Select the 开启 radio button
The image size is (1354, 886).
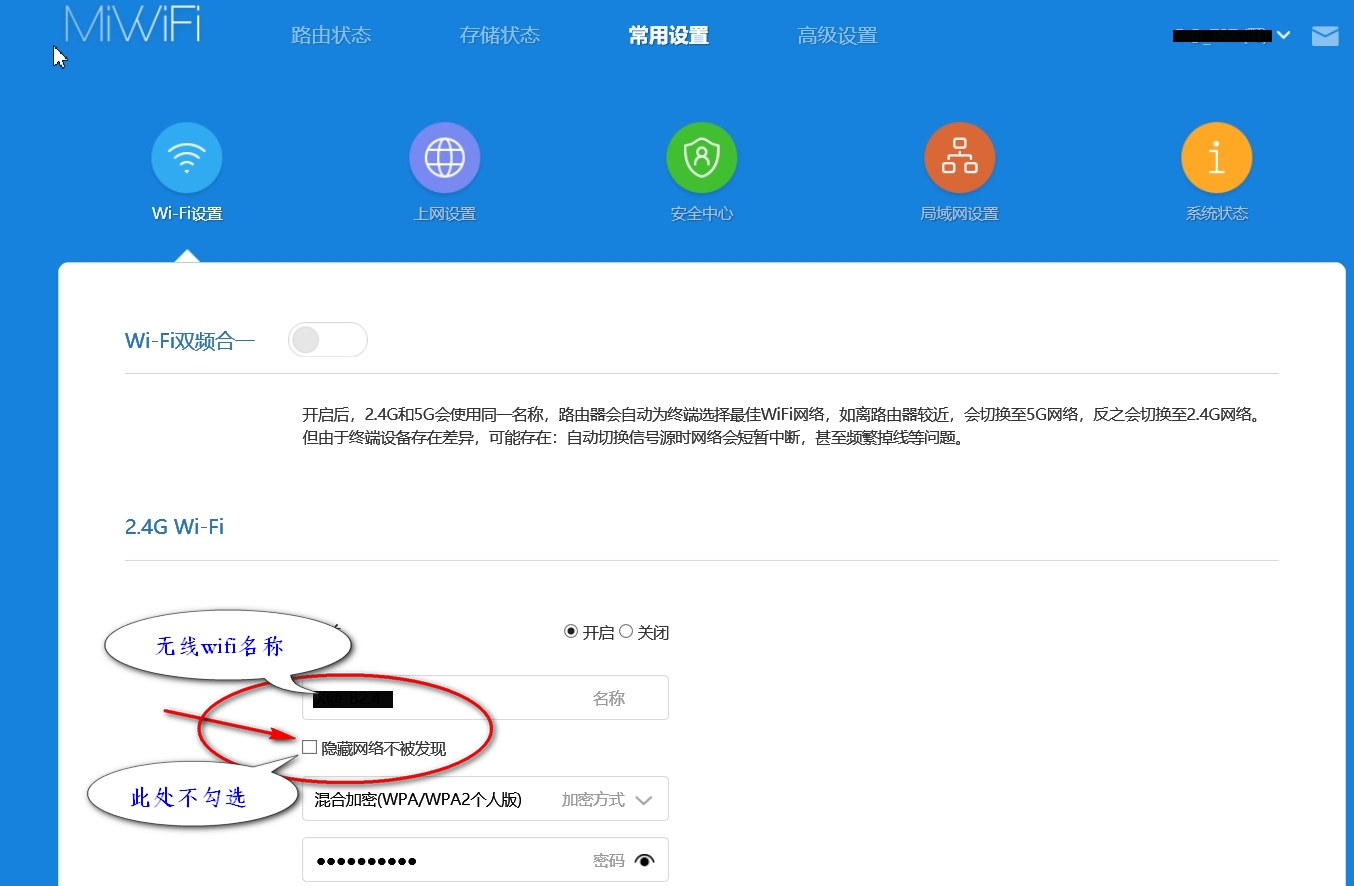point(571,632)
